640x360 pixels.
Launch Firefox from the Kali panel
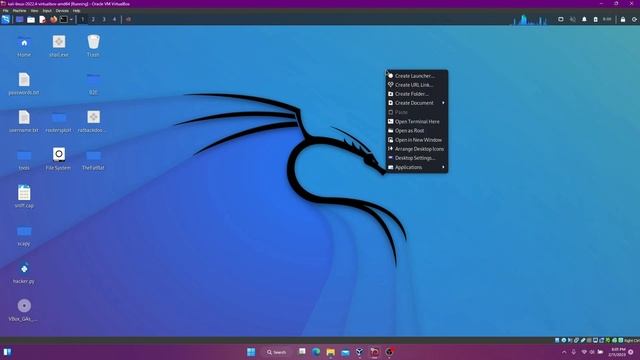click(x=53, y=19)
